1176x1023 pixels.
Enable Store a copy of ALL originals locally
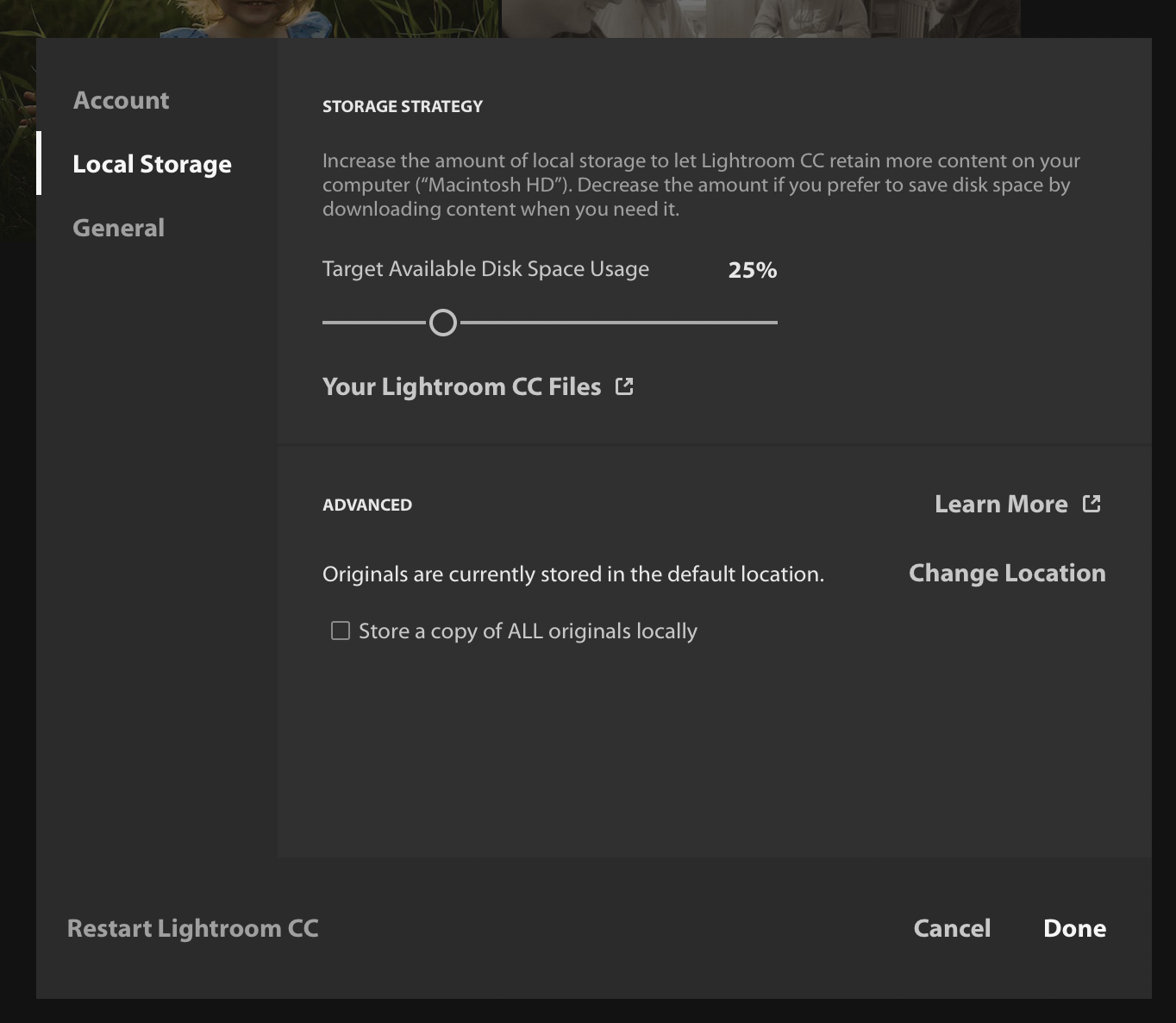pos(341,631)
